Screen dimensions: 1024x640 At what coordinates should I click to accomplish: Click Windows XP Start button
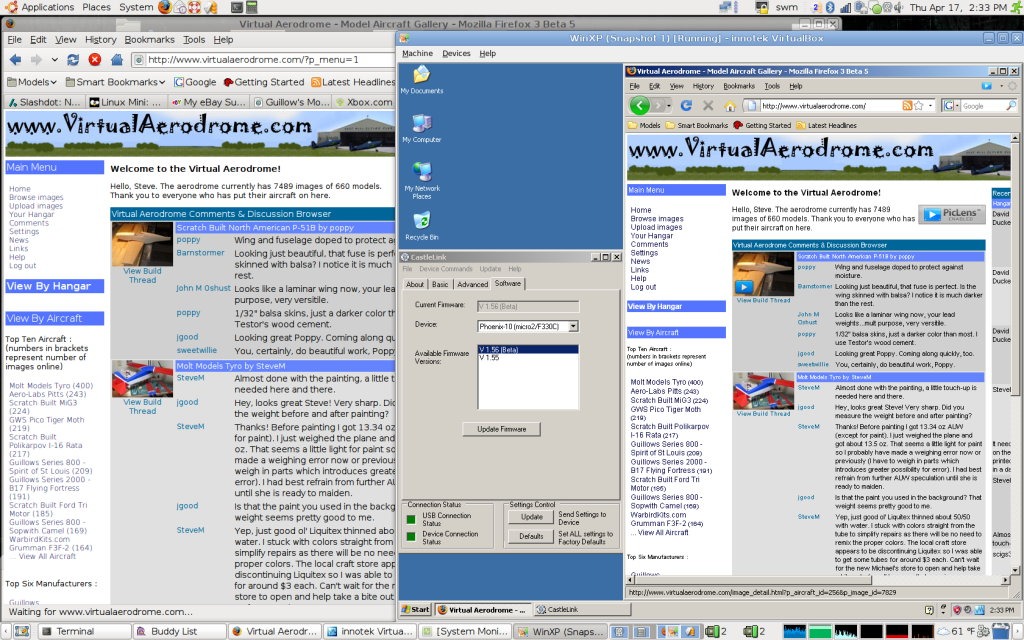pos(416,609)
